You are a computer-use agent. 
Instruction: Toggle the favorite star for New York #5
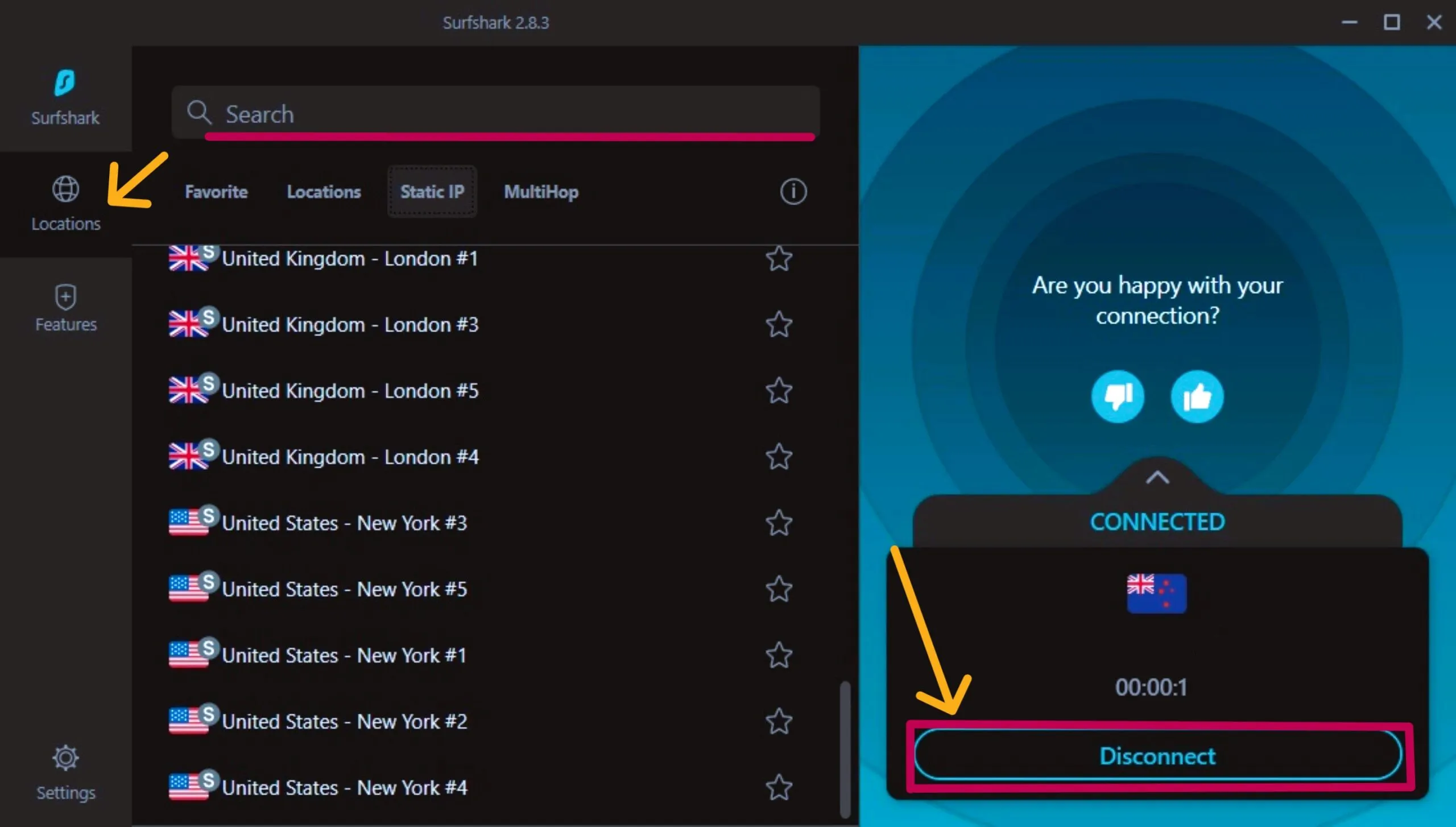tap(779, 589)
